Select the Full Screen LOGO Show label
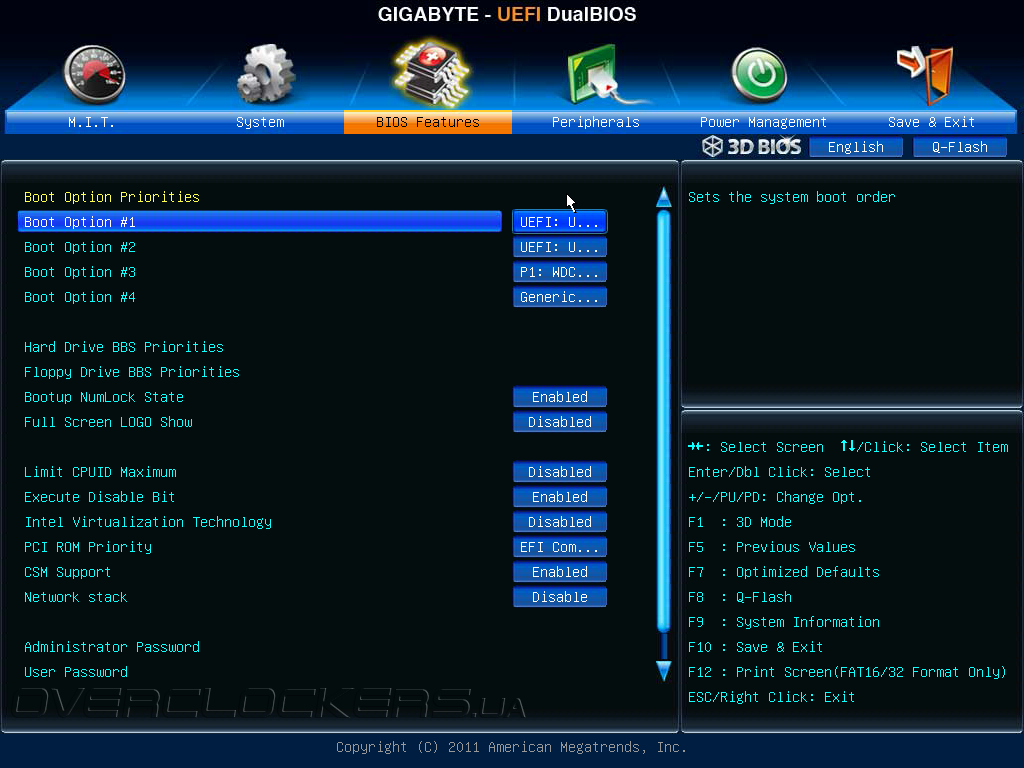 coord(108,422)
